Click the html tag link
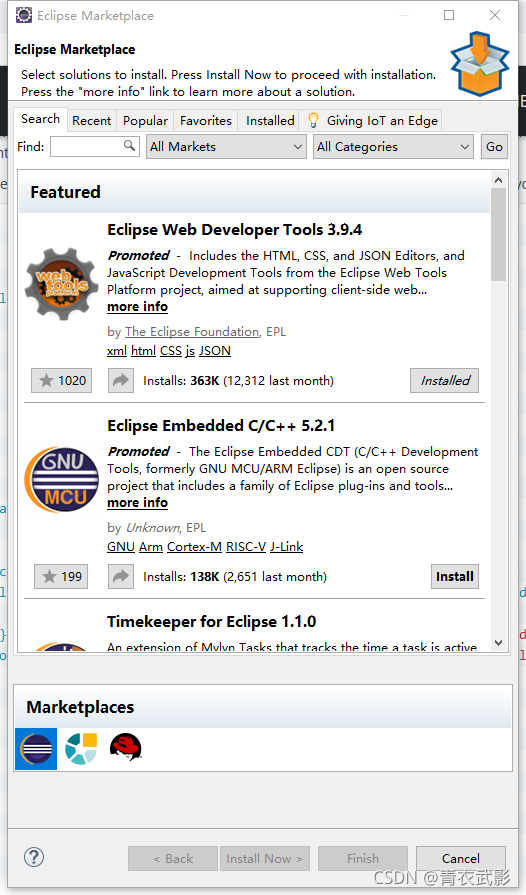 [143, 350]
